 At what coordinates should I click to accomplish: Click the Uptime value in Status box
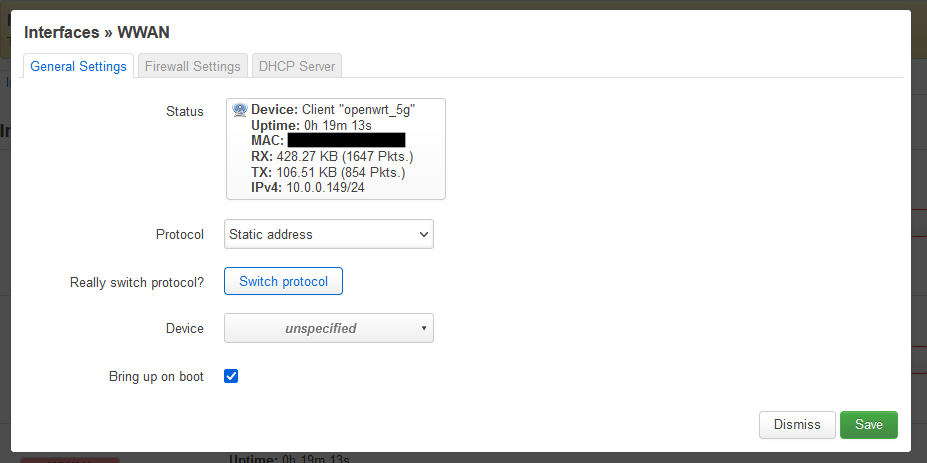(x=336, y=125)
